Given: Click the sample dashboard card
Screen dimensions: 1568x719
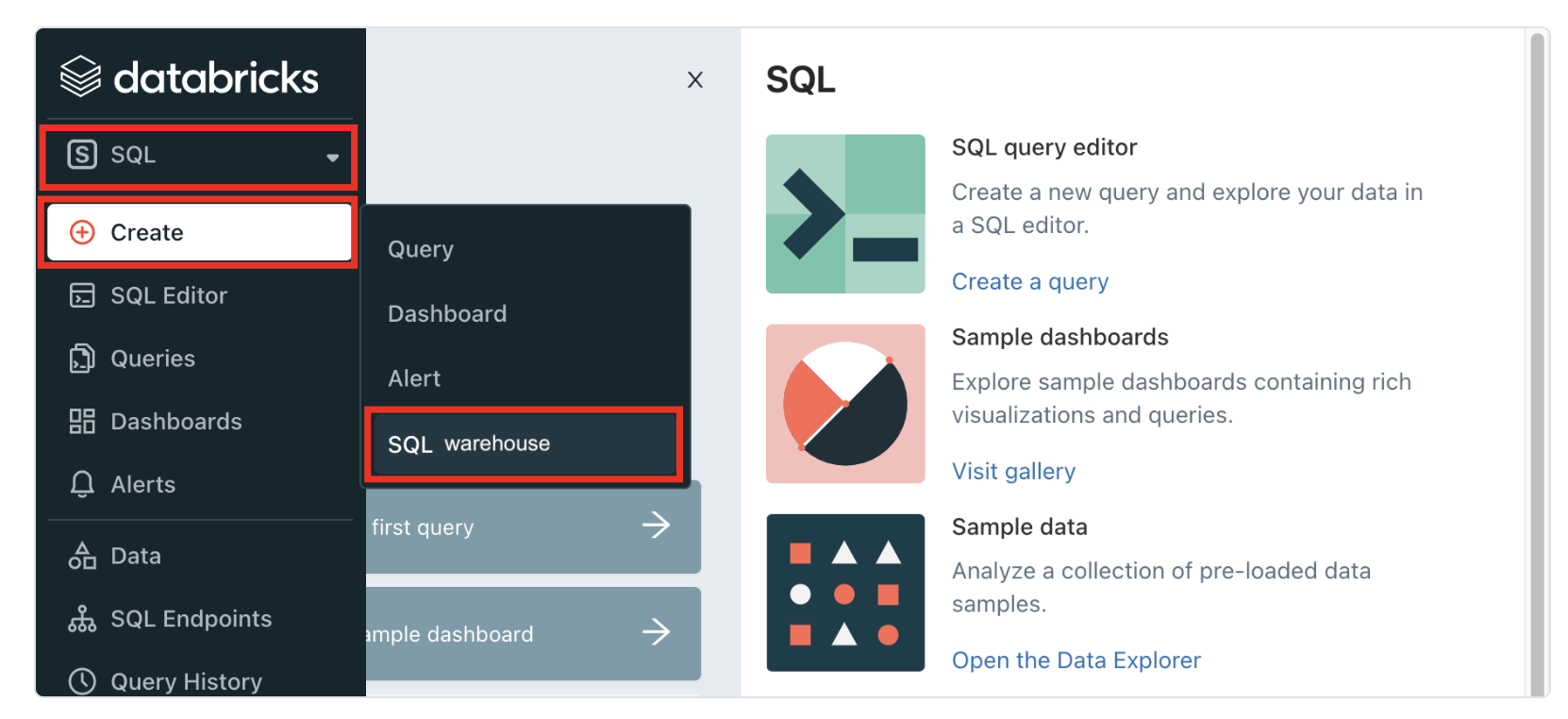Looking at the screenshot, I should tap(533, 633).
